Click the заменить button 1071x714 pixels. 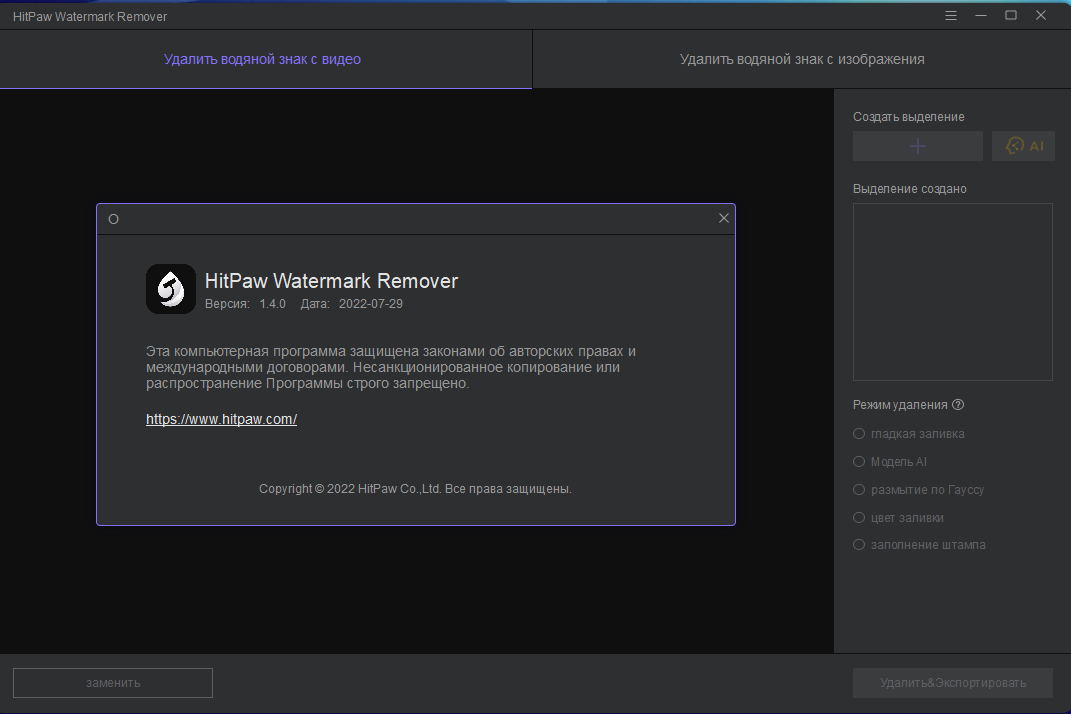(x=113, y=683)
